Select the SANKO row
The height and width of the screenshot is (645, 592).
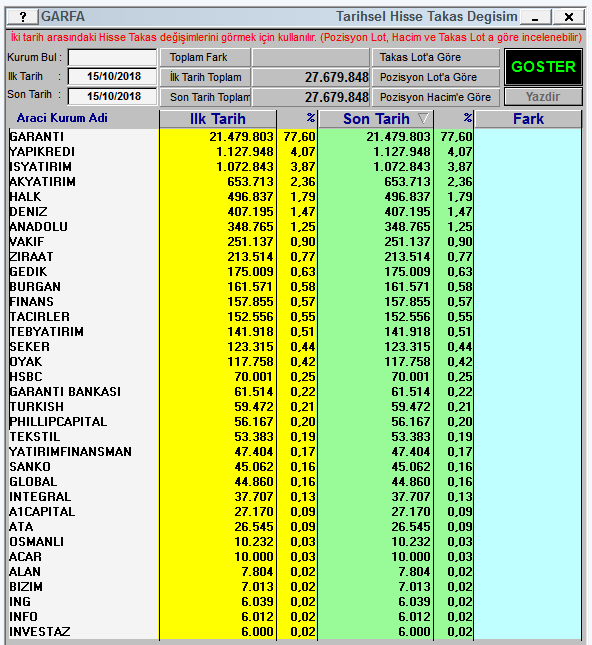(295, 467)
